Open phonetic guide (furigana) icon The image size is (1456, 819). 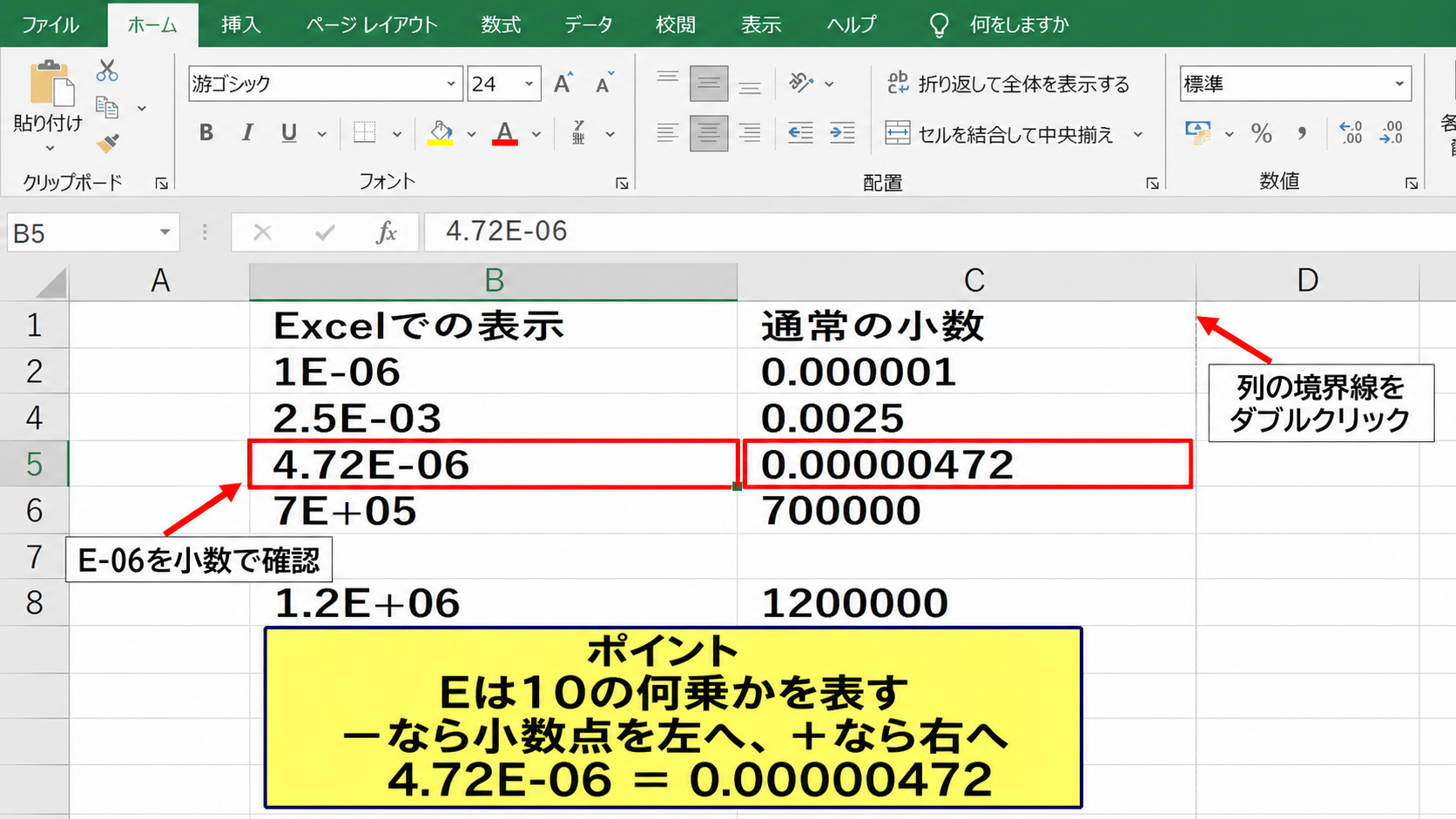[579, 133]
